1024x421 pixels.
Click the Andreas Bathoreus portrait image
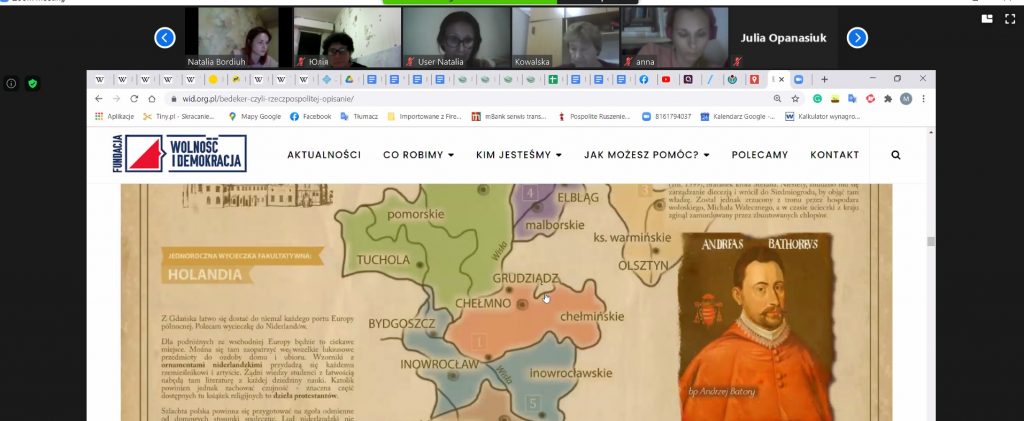point(757,326)
